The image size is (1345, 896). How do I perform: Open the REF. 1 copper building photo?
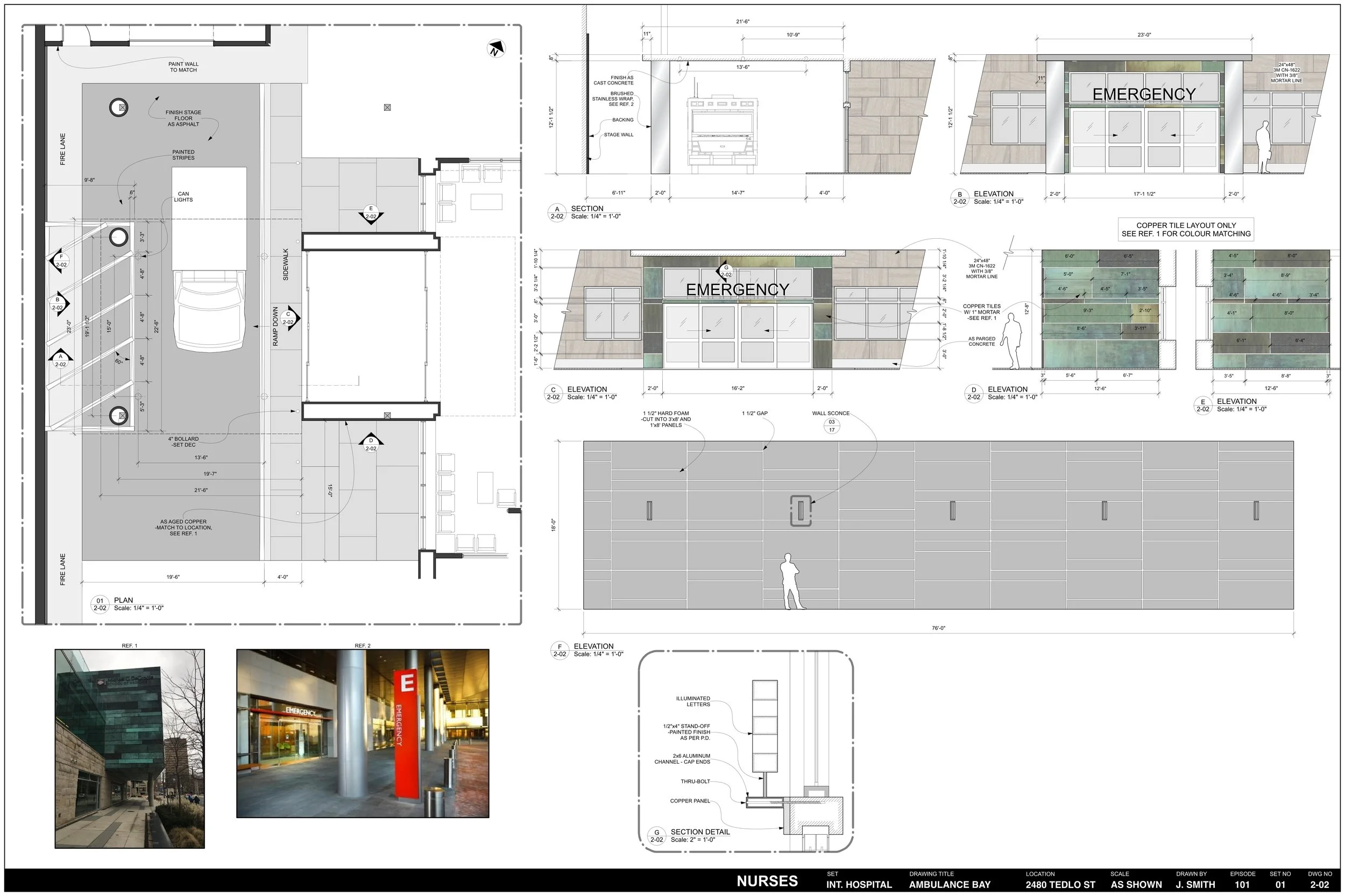(130, 748)
